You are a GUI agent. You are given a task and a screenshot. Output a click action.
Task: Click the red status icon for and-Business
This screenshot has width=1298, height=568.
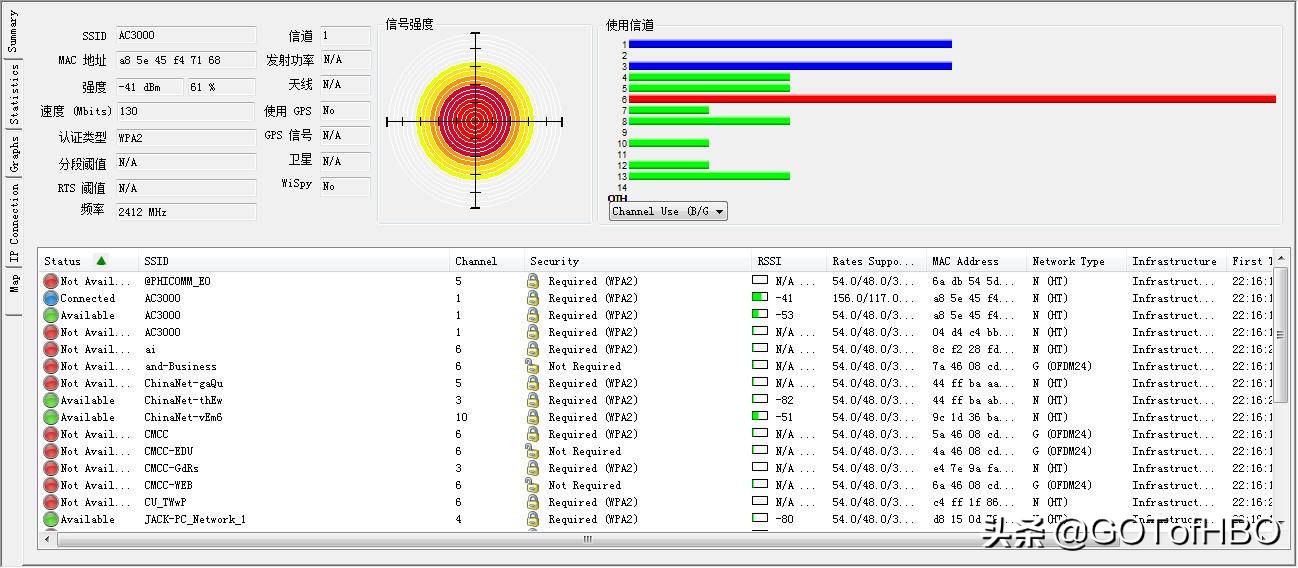(x=51, y=366)
